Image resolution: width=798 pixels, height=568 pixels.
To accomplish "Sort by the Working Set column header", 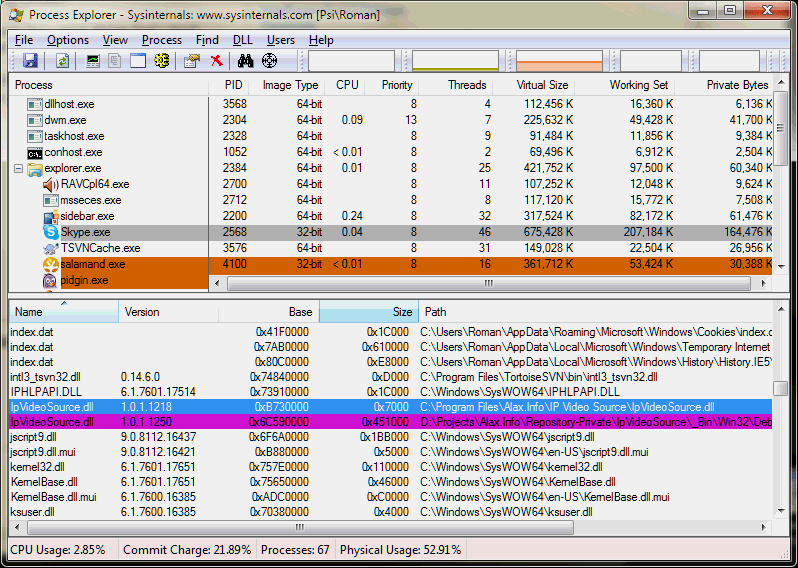I will click(626, 85).
